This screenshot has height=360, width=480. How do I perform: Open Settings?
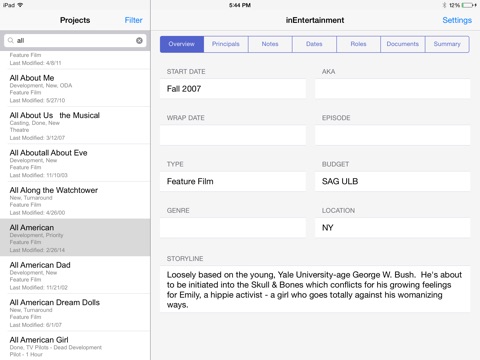pyautogui.click(x=457, y=20)
